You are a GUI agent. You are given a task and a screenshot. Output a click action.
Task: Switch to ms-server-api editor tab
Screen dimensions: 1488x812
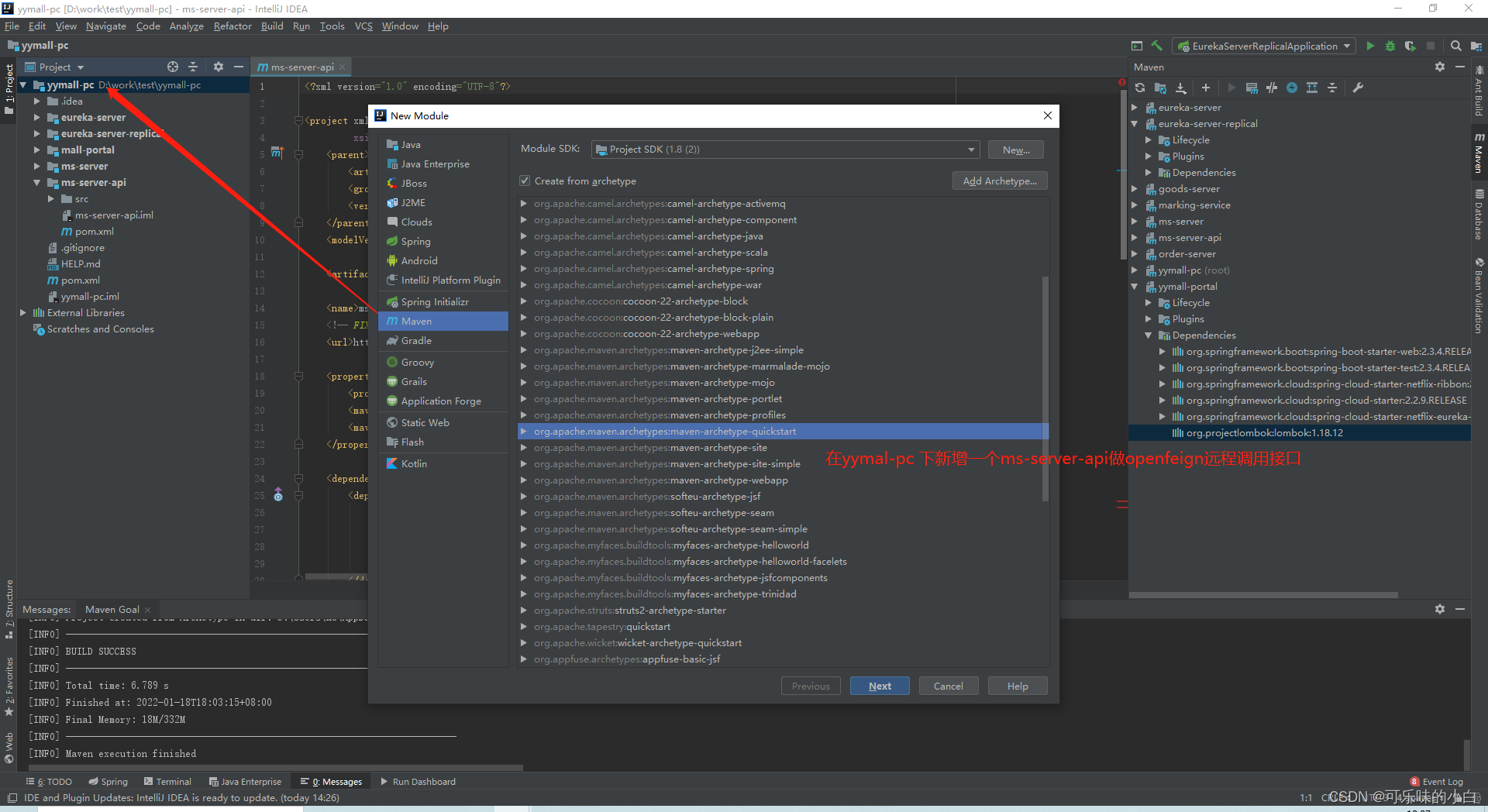pyautogui.click(x=302, y=67)
